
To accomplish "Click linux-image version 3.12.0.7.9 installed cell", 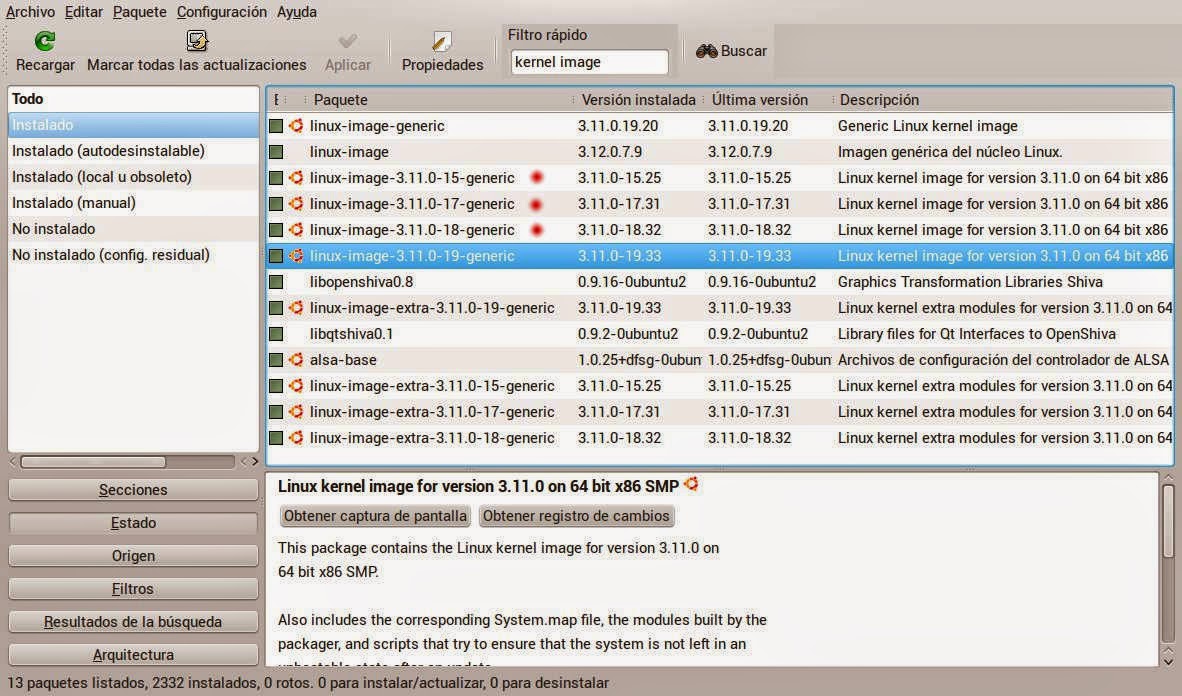I will click(x=610, y=152).
